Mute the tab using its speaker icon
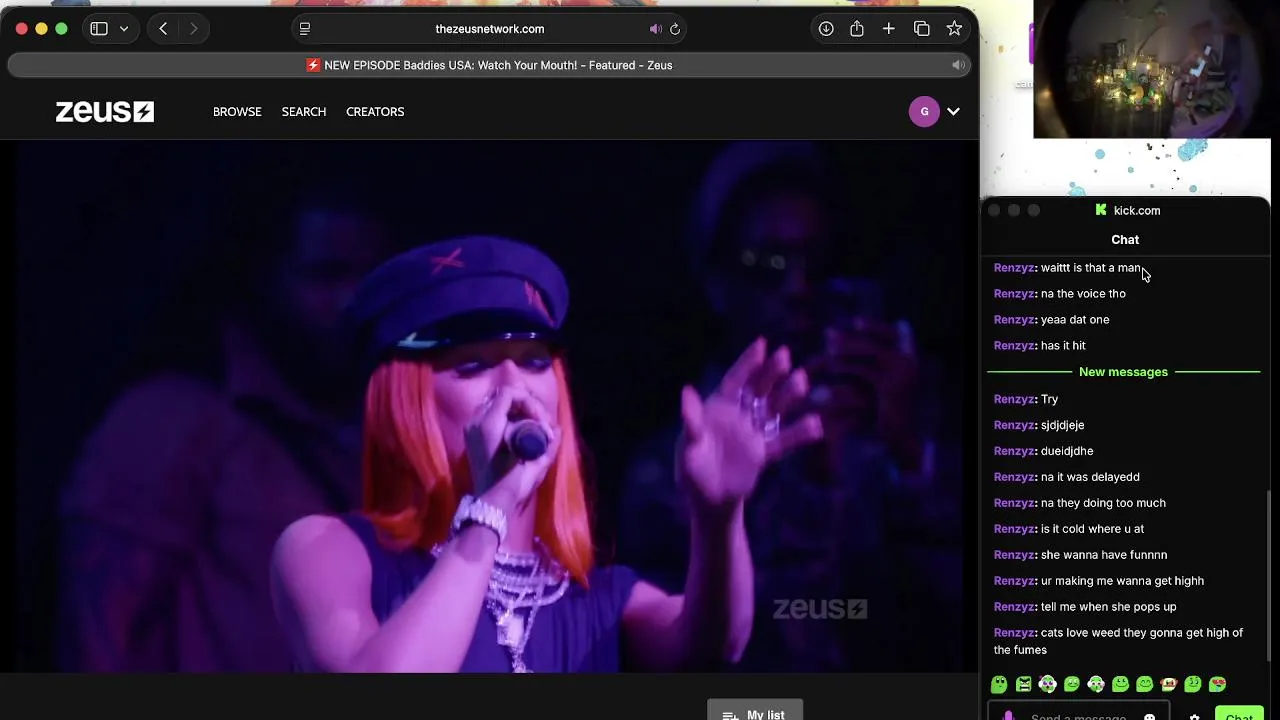Screen dimensions: 1280x720 click(x=957, y=65)
